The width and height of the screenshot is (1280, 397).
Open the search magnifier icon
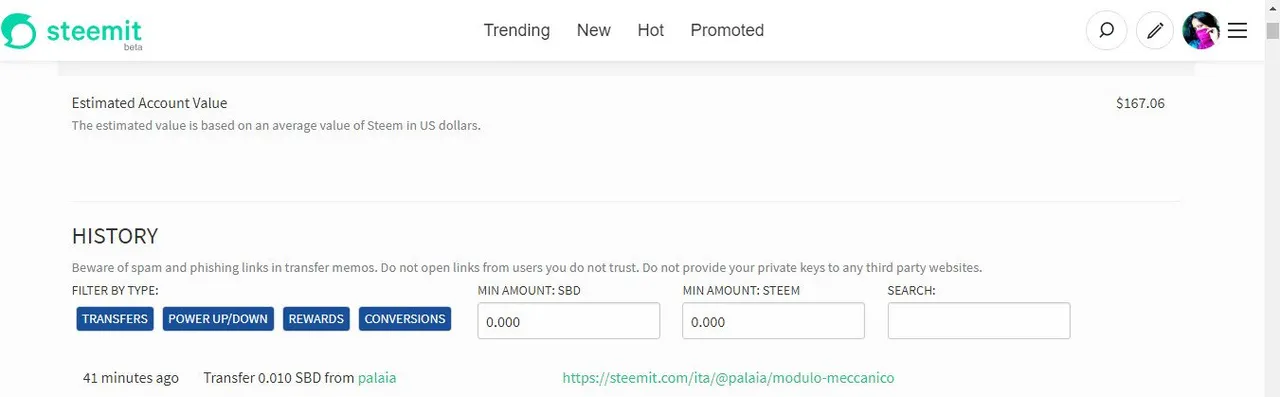point(1106,31)
